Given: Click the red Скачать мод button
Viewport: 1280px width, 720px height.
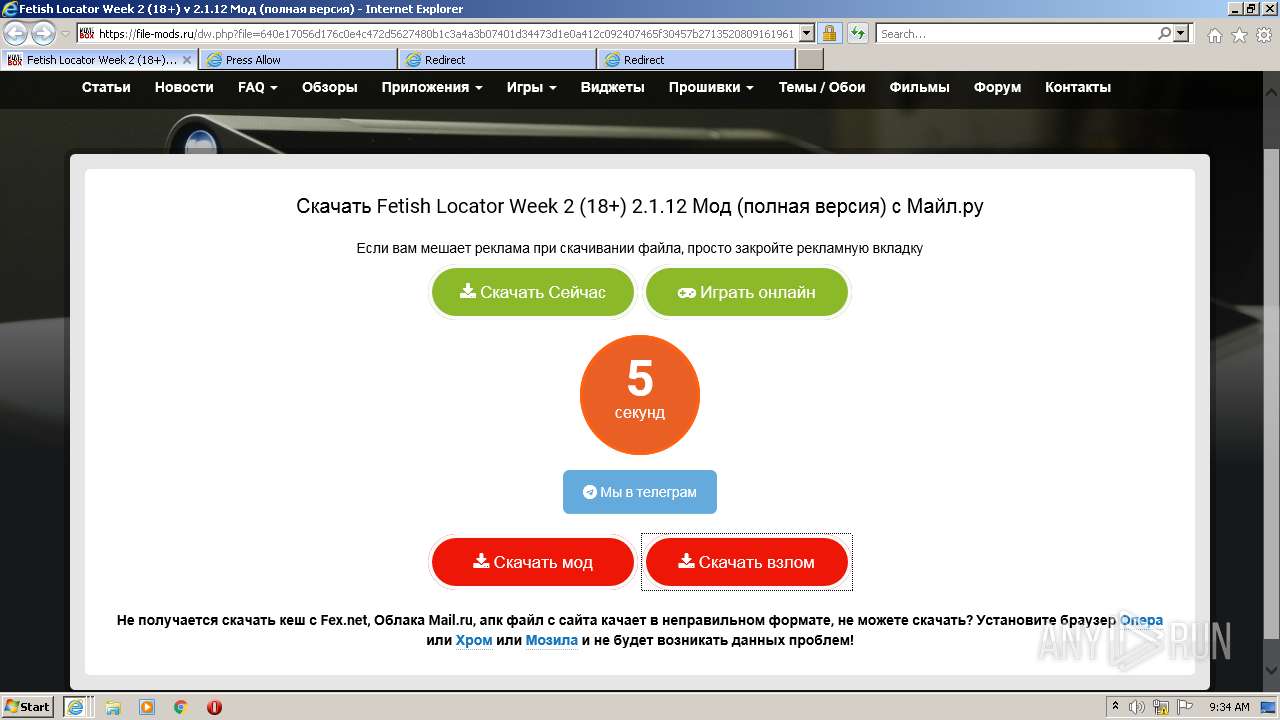Looking at the screenshot, I should point(533,562).
